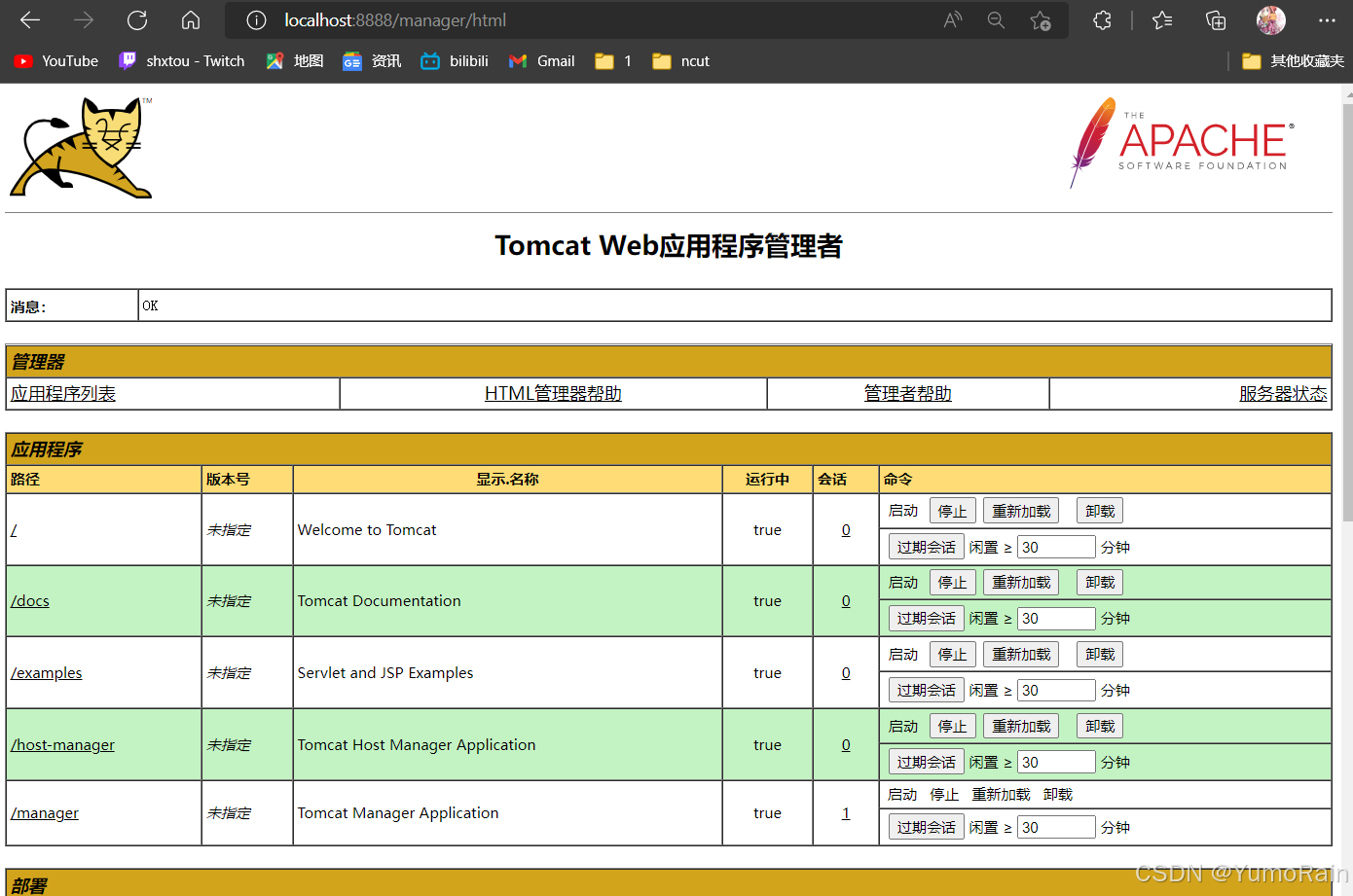Open the root / application path link
1353x896 pixels.
[x=14, y=530]
